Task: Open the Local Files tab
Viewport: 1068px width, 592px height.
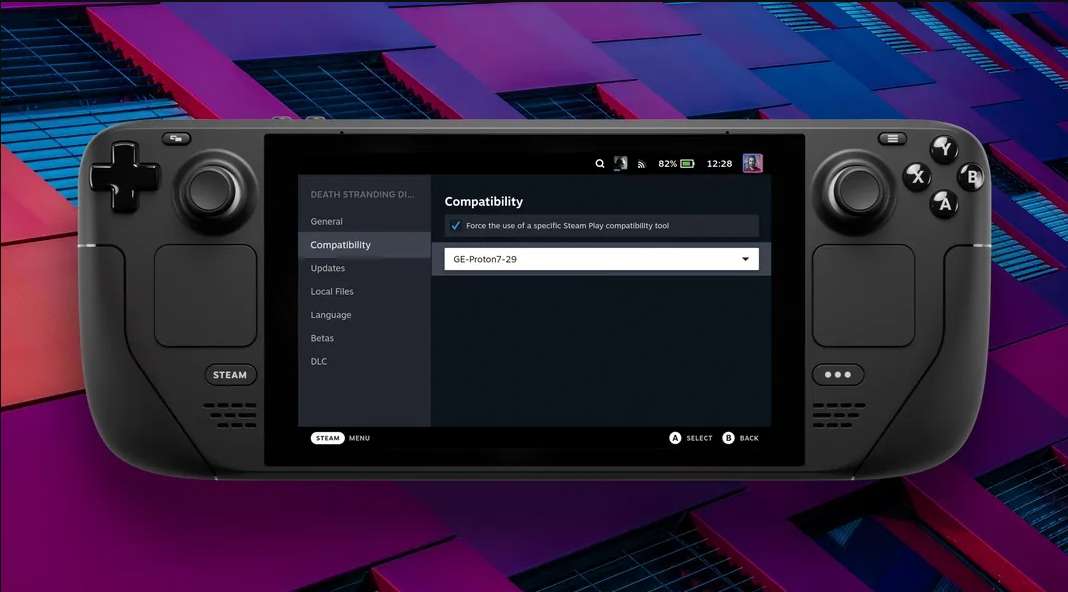Action: (x=364, y=291)
